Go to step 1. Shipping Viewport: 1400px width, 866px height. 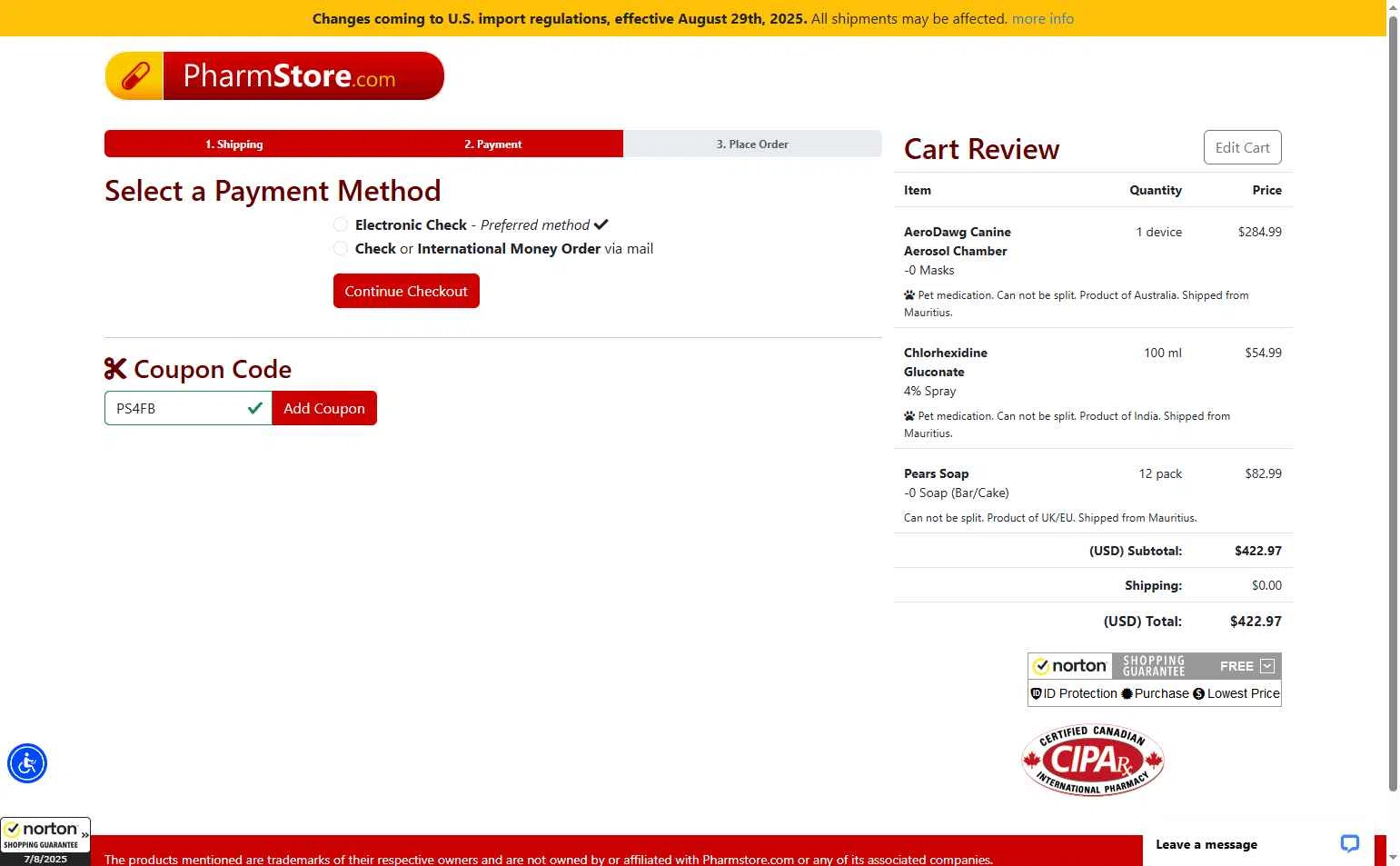(233, 144)
